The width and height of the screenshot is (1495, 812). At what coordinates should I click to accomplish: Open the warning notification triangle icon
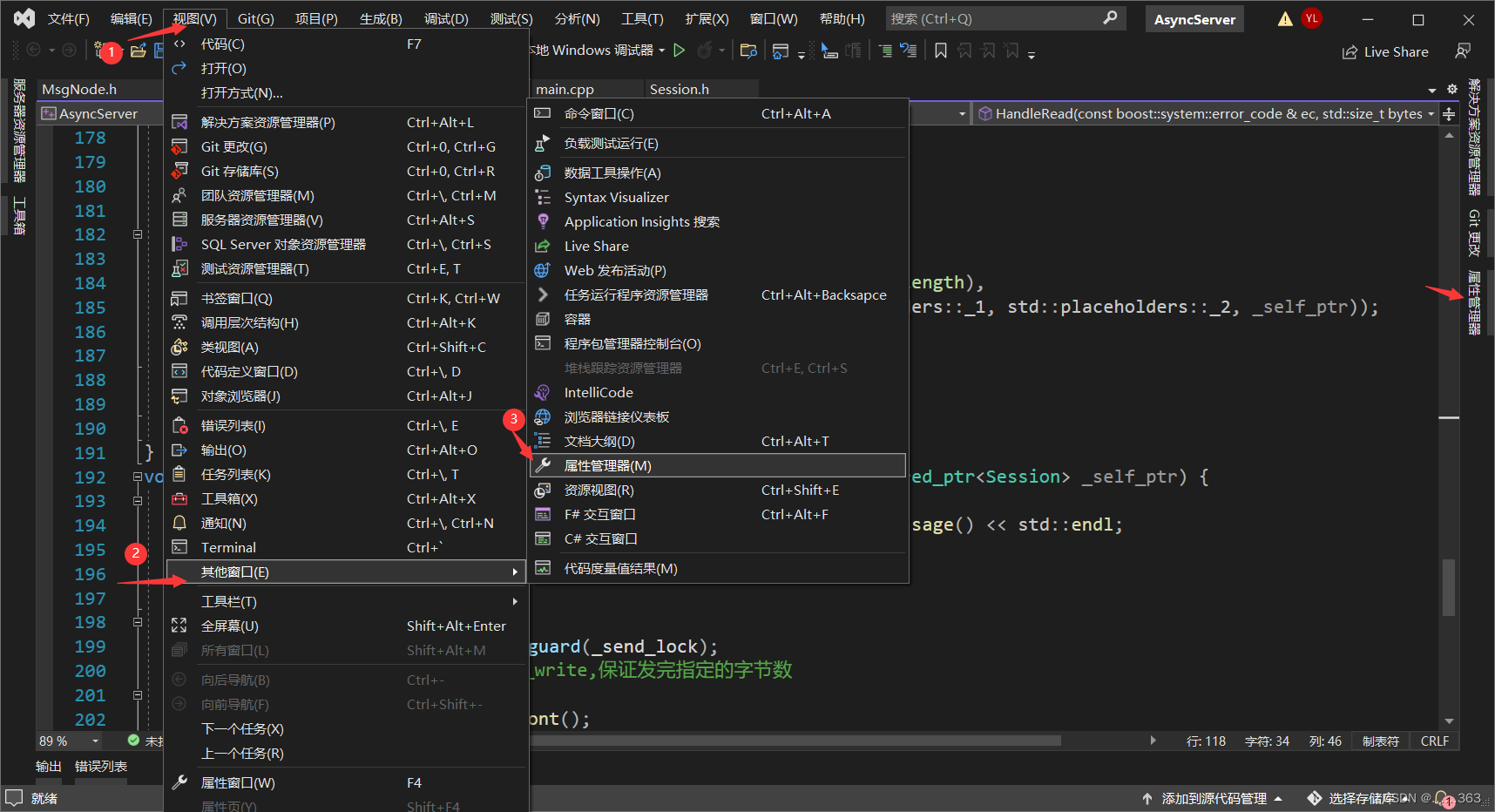(1285, 19)
